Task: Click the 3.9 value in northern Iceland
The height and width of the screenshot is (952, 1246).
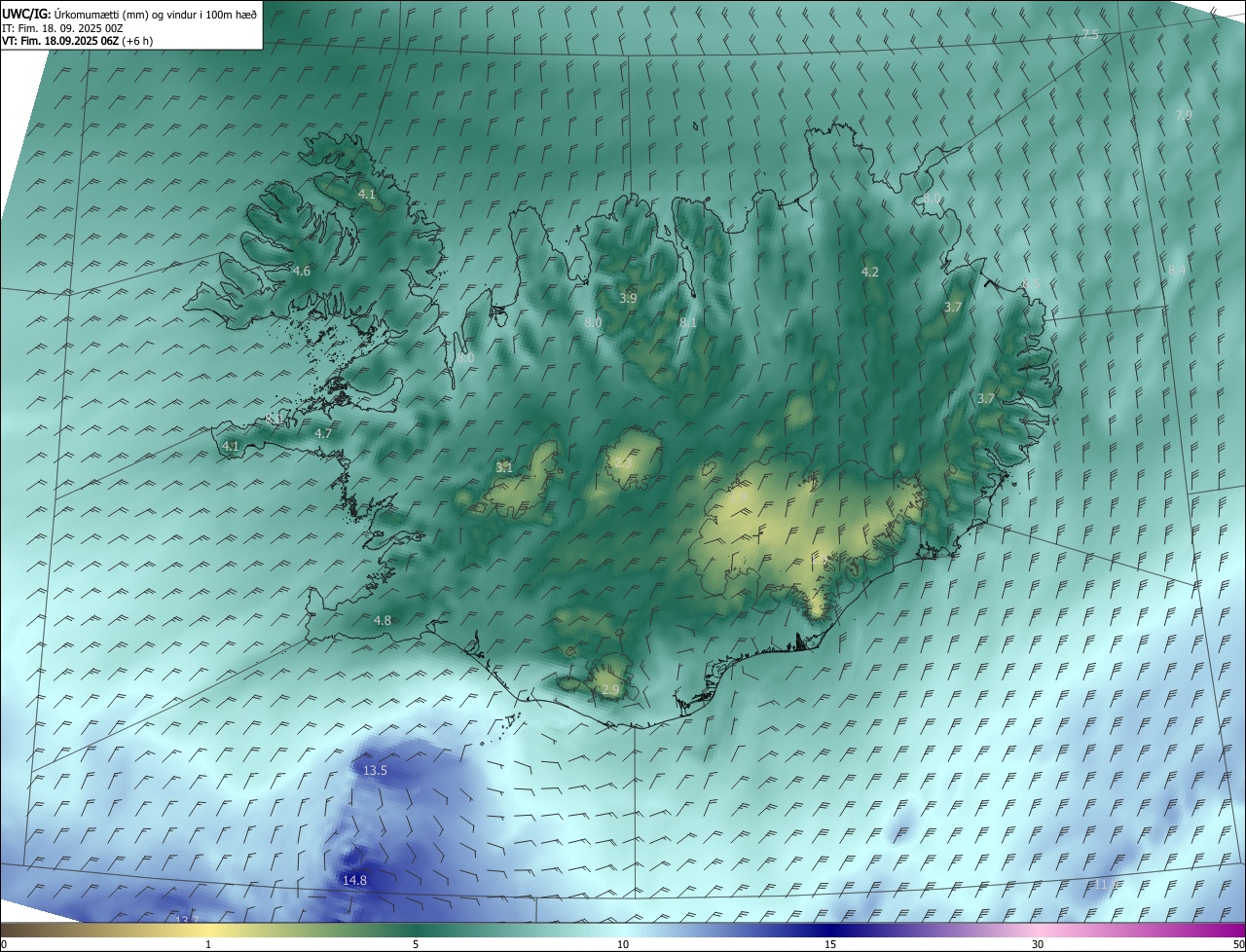Action: click(628, 298)
